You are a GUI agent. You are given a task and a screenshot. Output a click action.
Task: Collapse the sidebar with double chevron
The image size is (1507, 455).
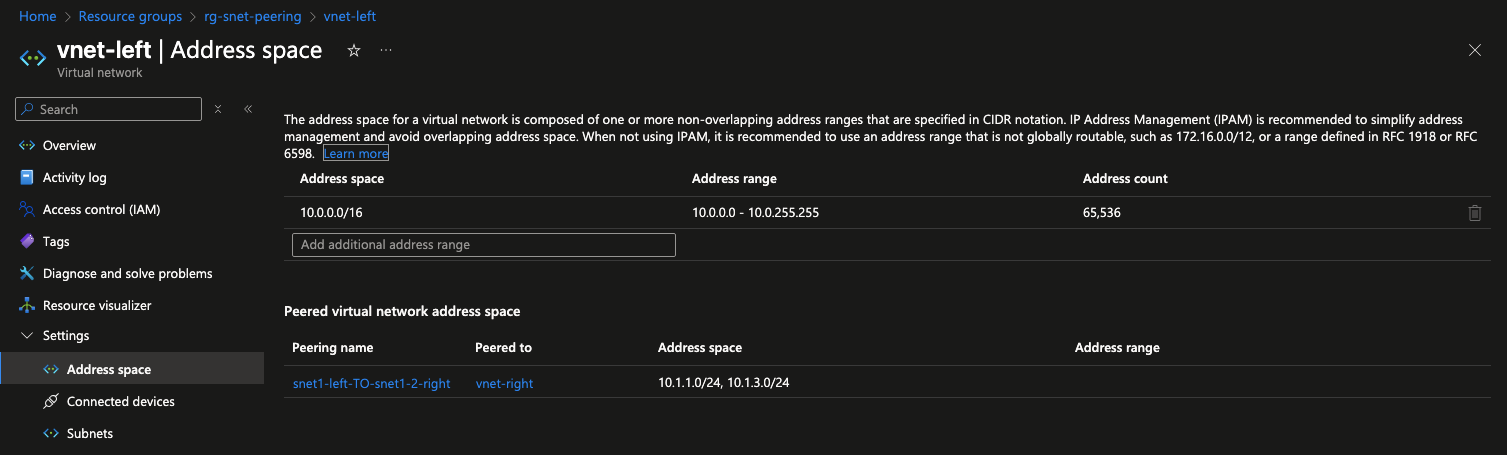248,109
